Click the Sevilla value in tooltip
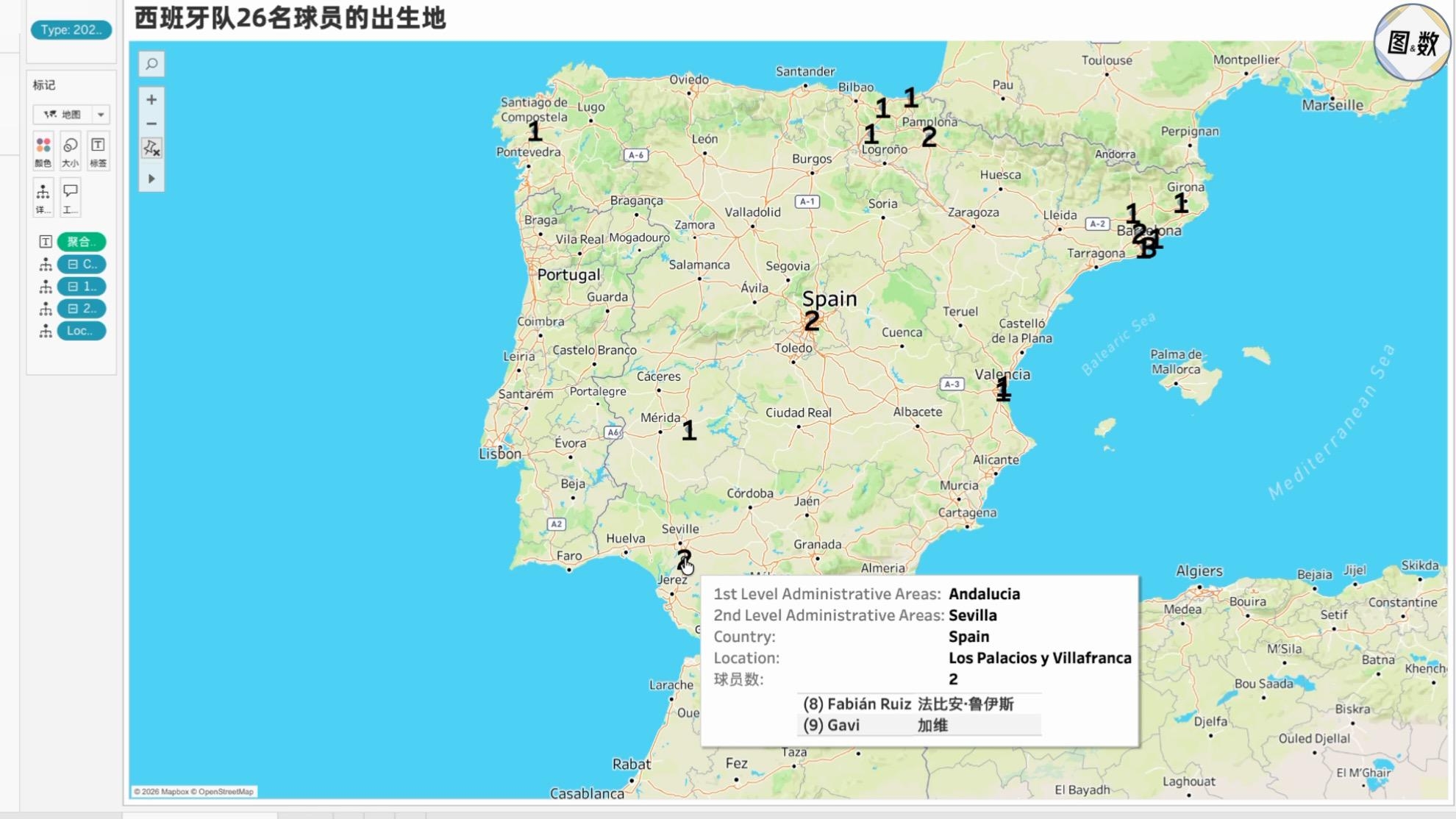This screenshot has height=819, width=1456. pyautogui.click(x=972, y=615)
